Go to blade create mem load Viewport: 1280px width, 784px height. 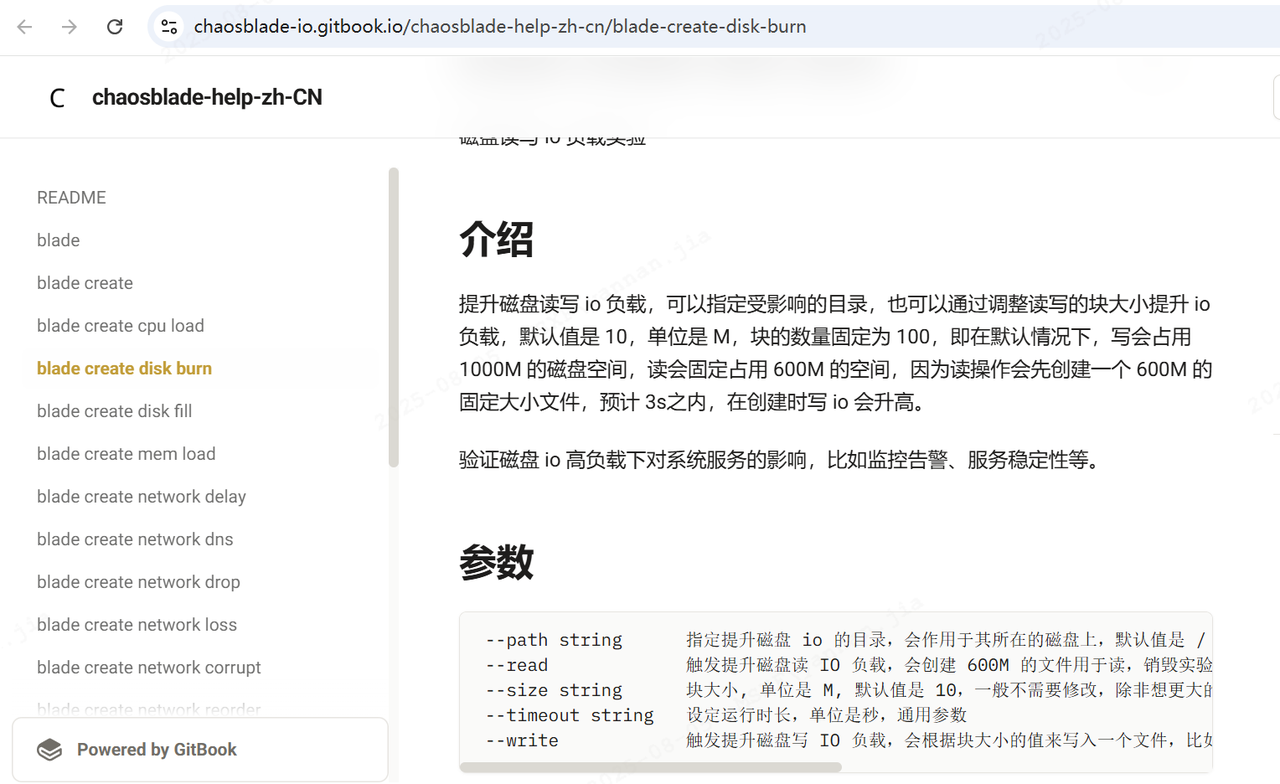126,454
